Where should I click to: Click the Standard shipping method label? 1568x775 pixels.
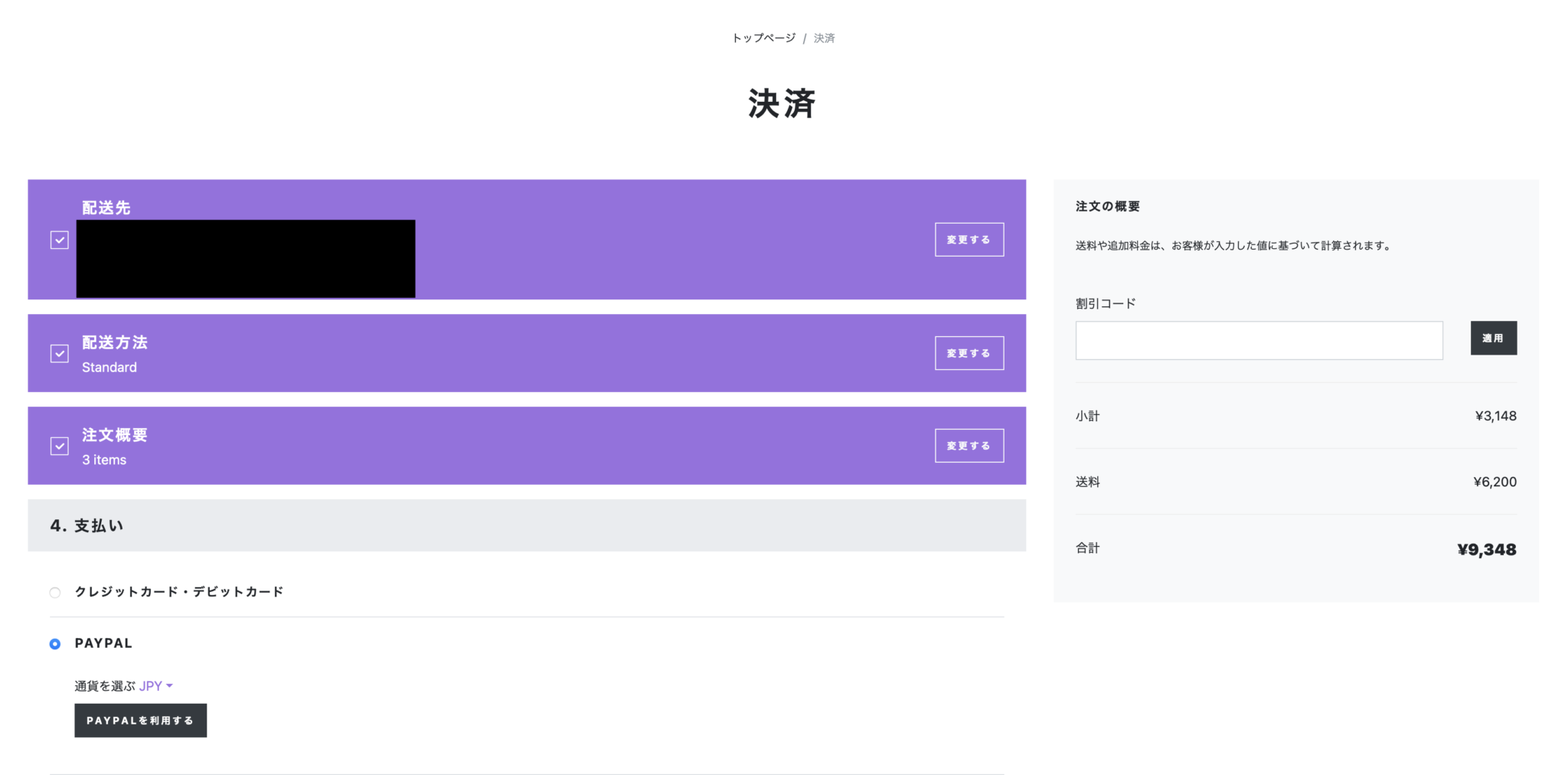click(109, 367)
